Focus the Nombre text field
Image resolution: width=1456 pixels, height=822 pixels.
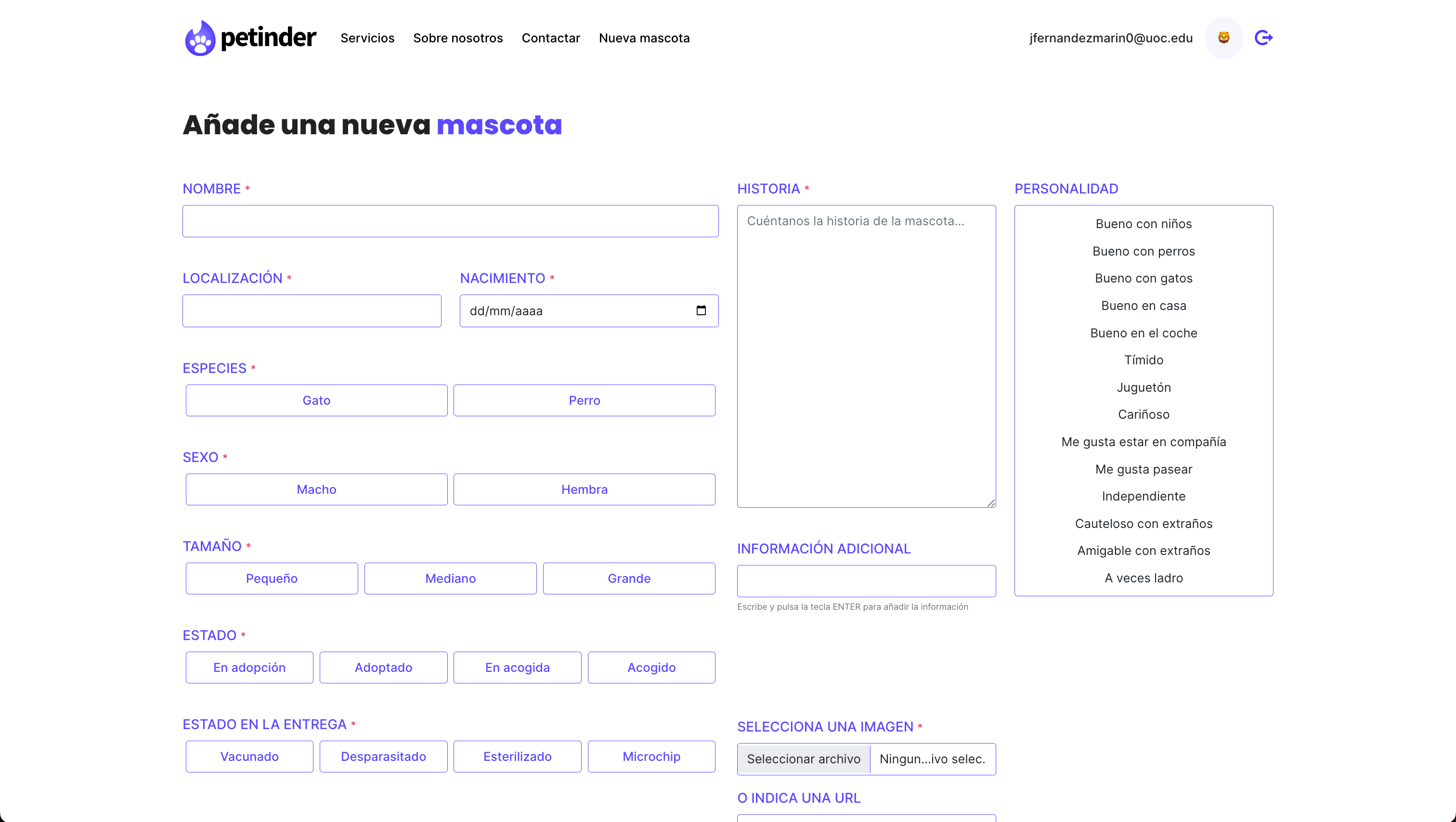(450, 221)
